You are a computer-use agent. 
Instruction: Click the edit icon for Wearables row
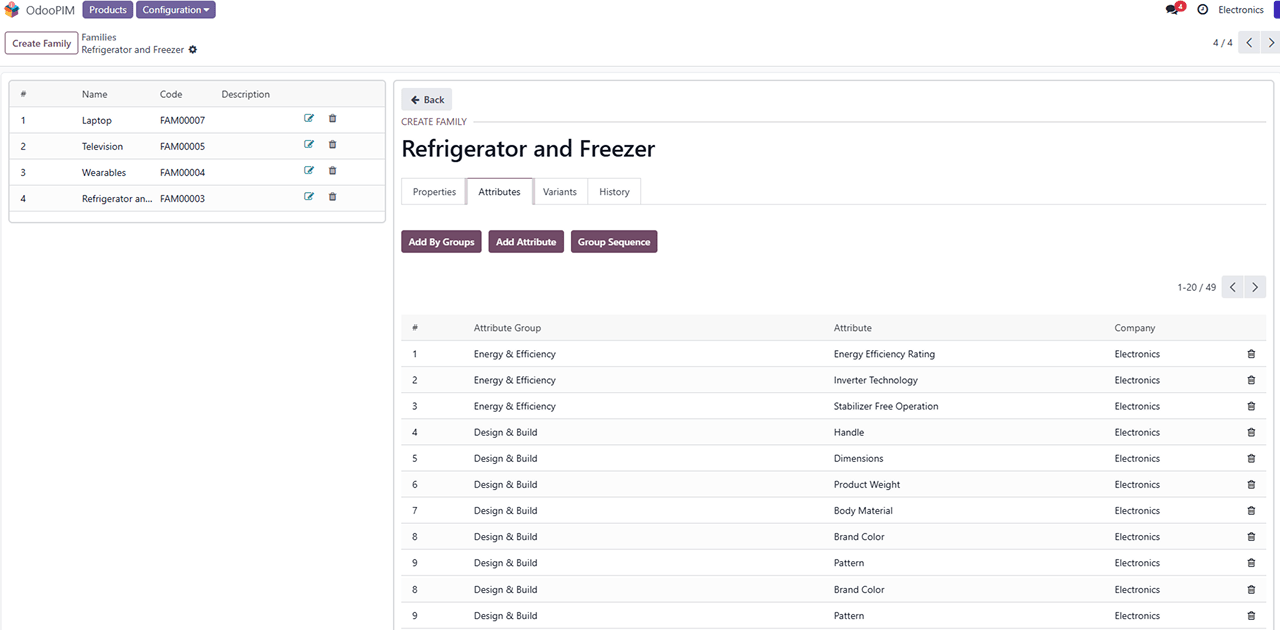click(309, 171)
